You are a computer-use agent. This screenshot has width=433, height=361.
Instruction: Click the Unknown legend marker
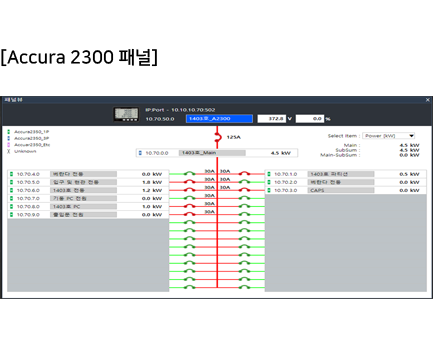point(9,151)
